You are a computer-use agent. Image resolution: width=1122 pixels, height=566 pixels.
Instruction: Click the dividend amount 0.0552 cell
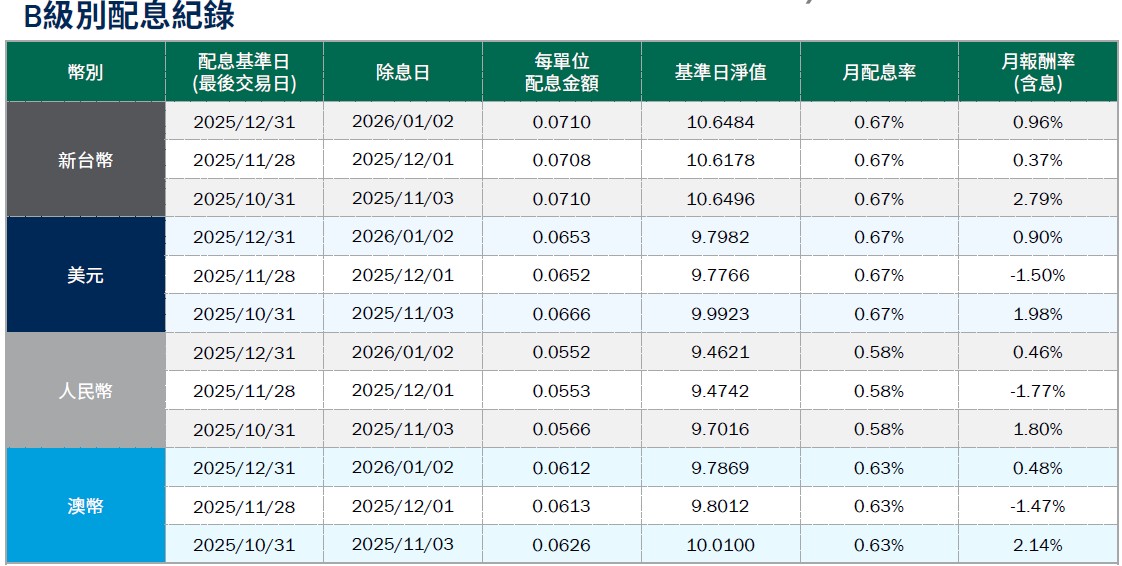pos(561,353)
